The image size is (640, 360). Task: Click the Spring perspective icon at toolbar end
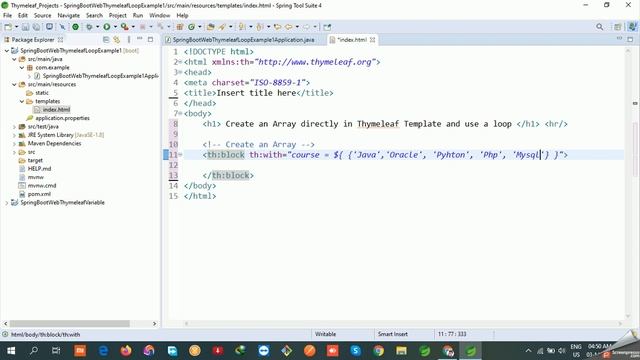[x=632, y=27]
